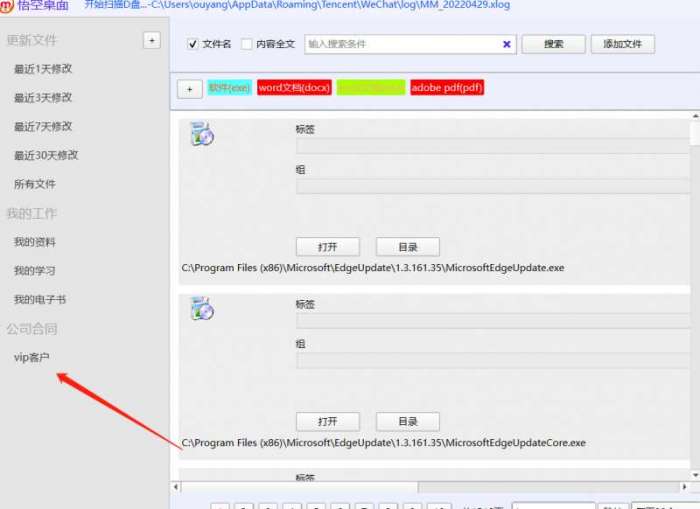Screen dimensions: 700x509
Task: Enable the 内容全文 checkbox
Action: (246, 44)
